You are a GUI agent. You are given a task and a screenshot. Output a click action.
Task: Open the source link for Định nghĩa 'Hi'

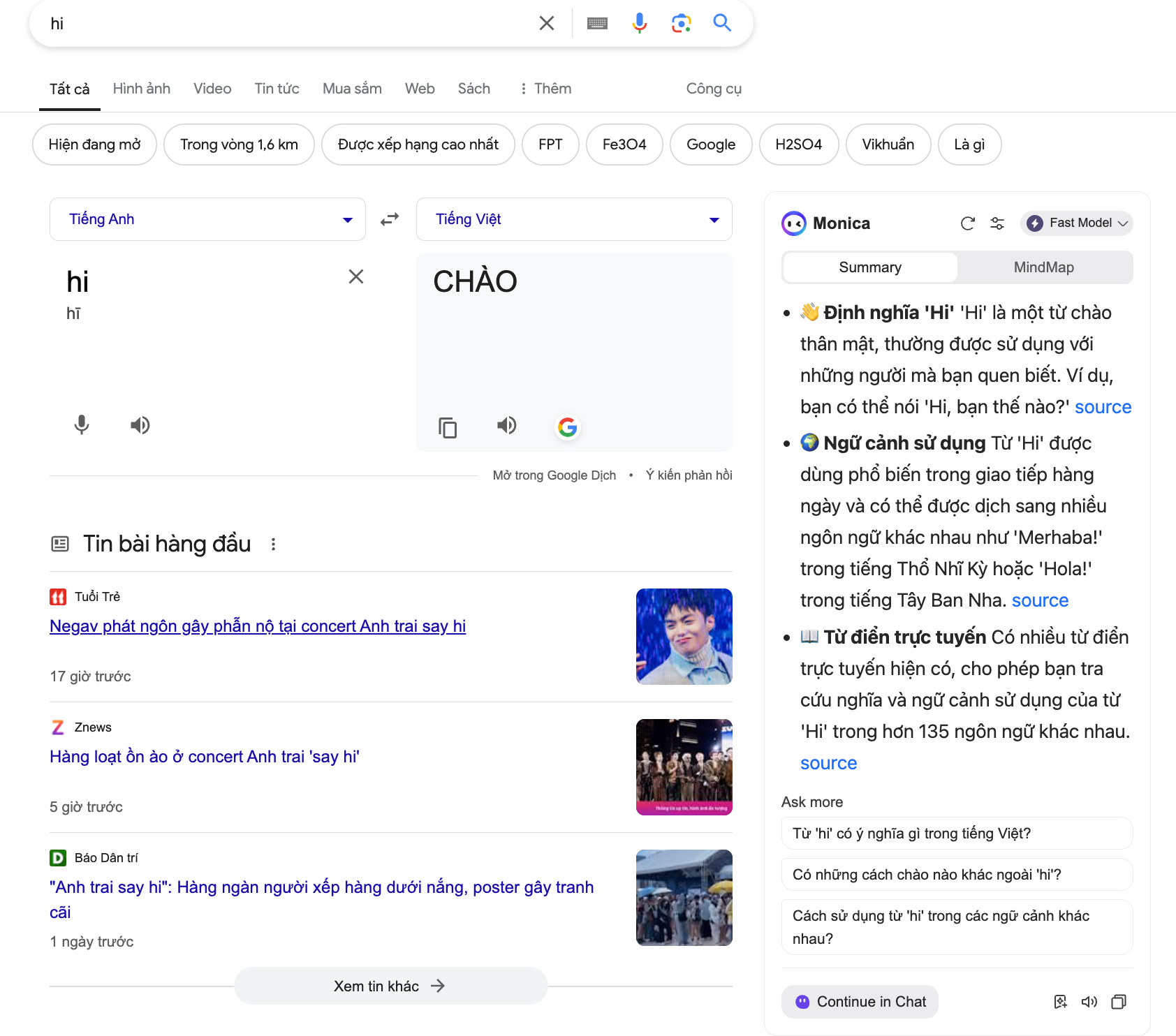(1103, 407)
